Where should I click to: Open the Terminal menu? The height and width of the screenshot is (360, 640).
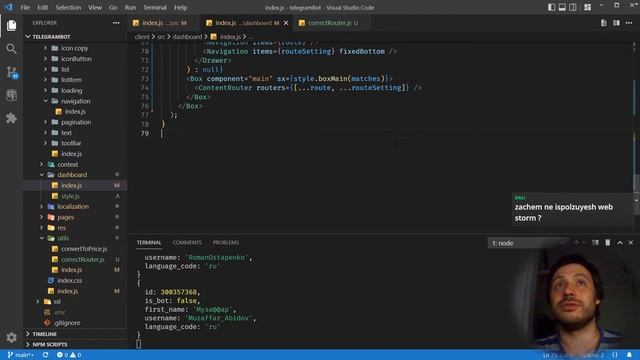[155, 7]
